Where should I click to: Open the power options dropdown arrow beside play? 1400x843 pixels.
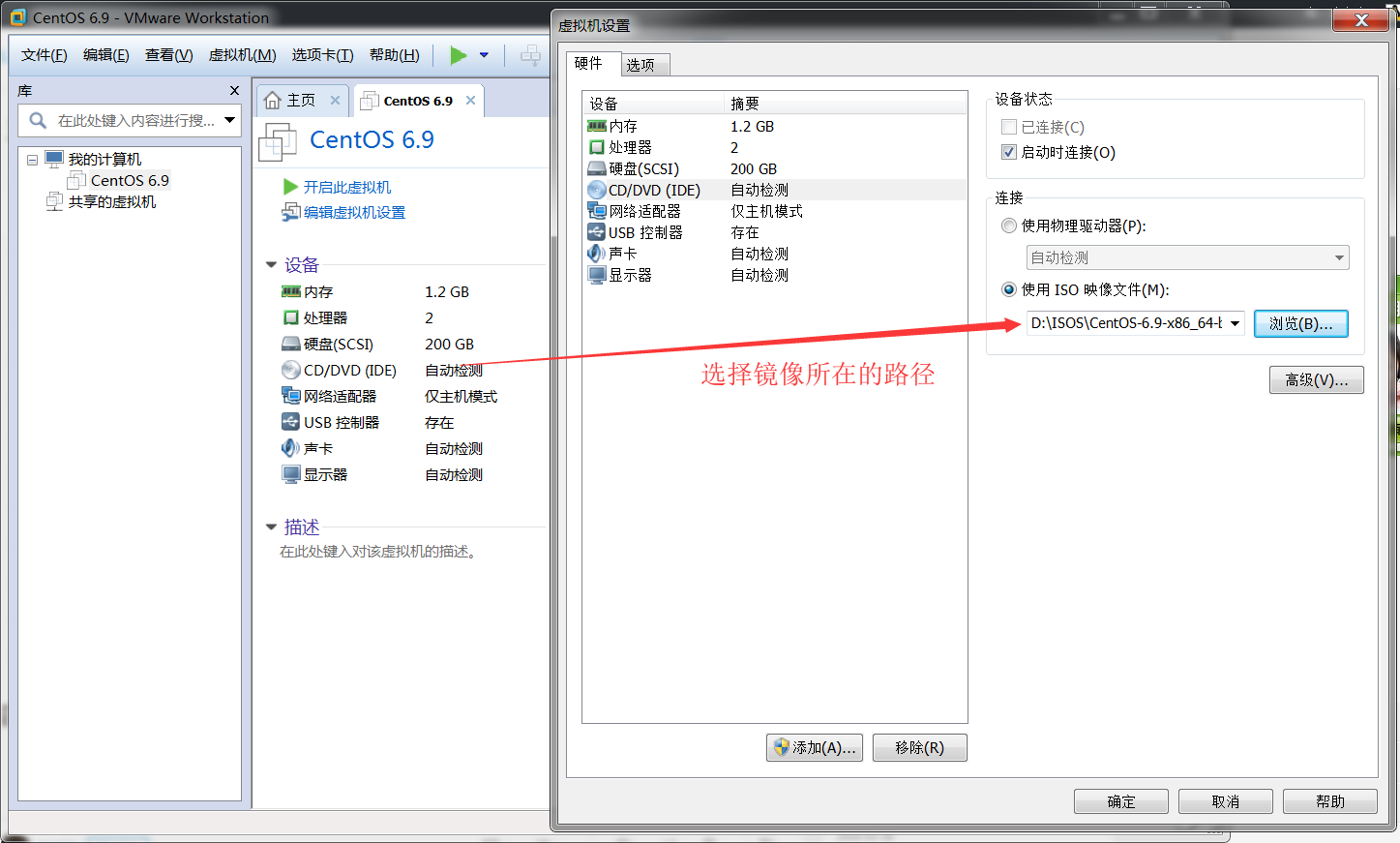(x=484, y=55)
